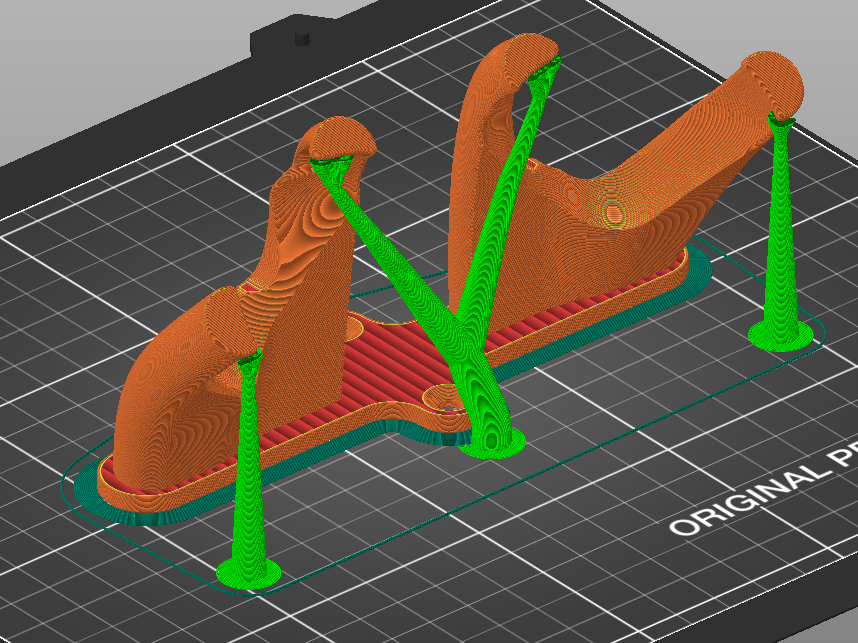Select the far-right support tower's vertical shaft
Viewport: 858px width, 643px height.
click(x=779, y=230)
